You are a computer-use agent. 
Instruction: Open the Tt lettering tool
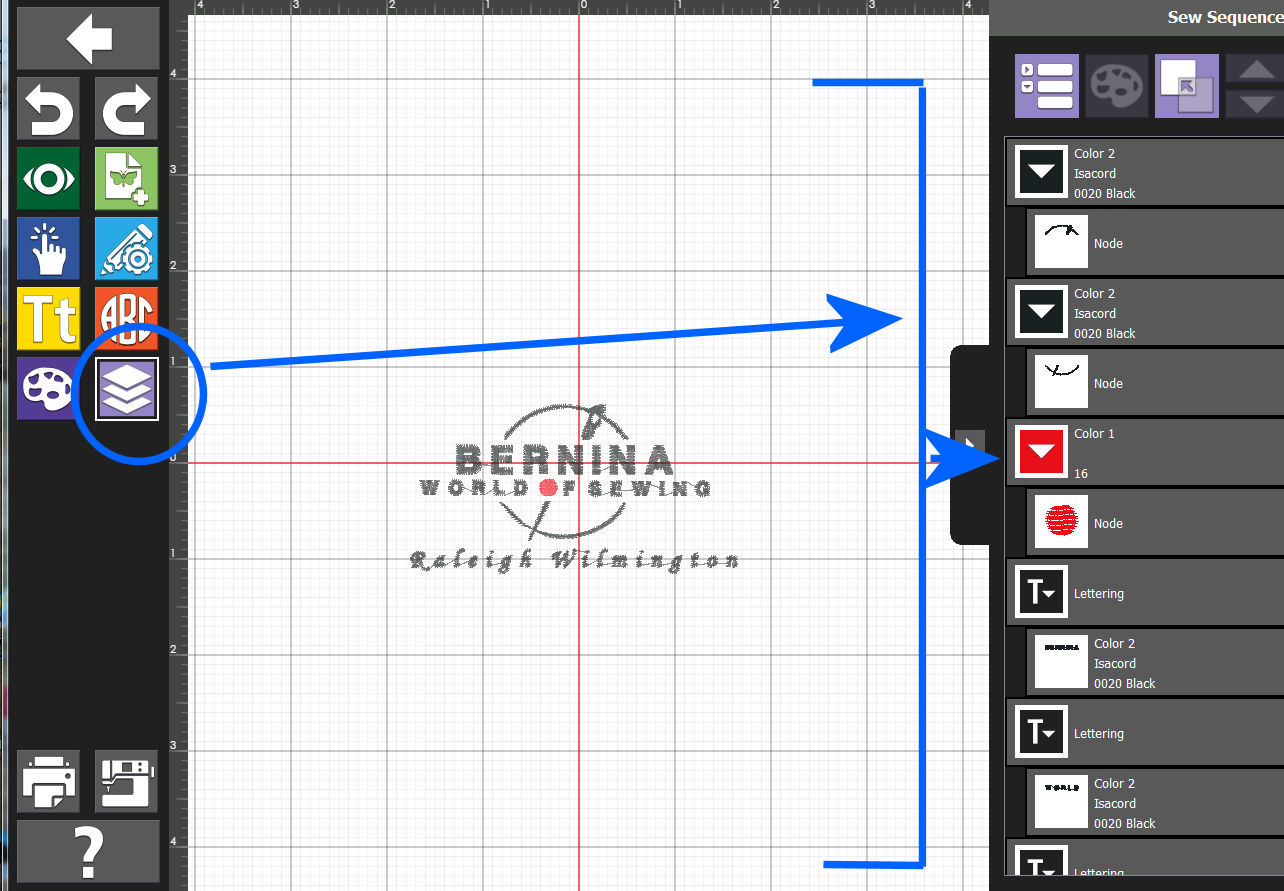[49, 318]
